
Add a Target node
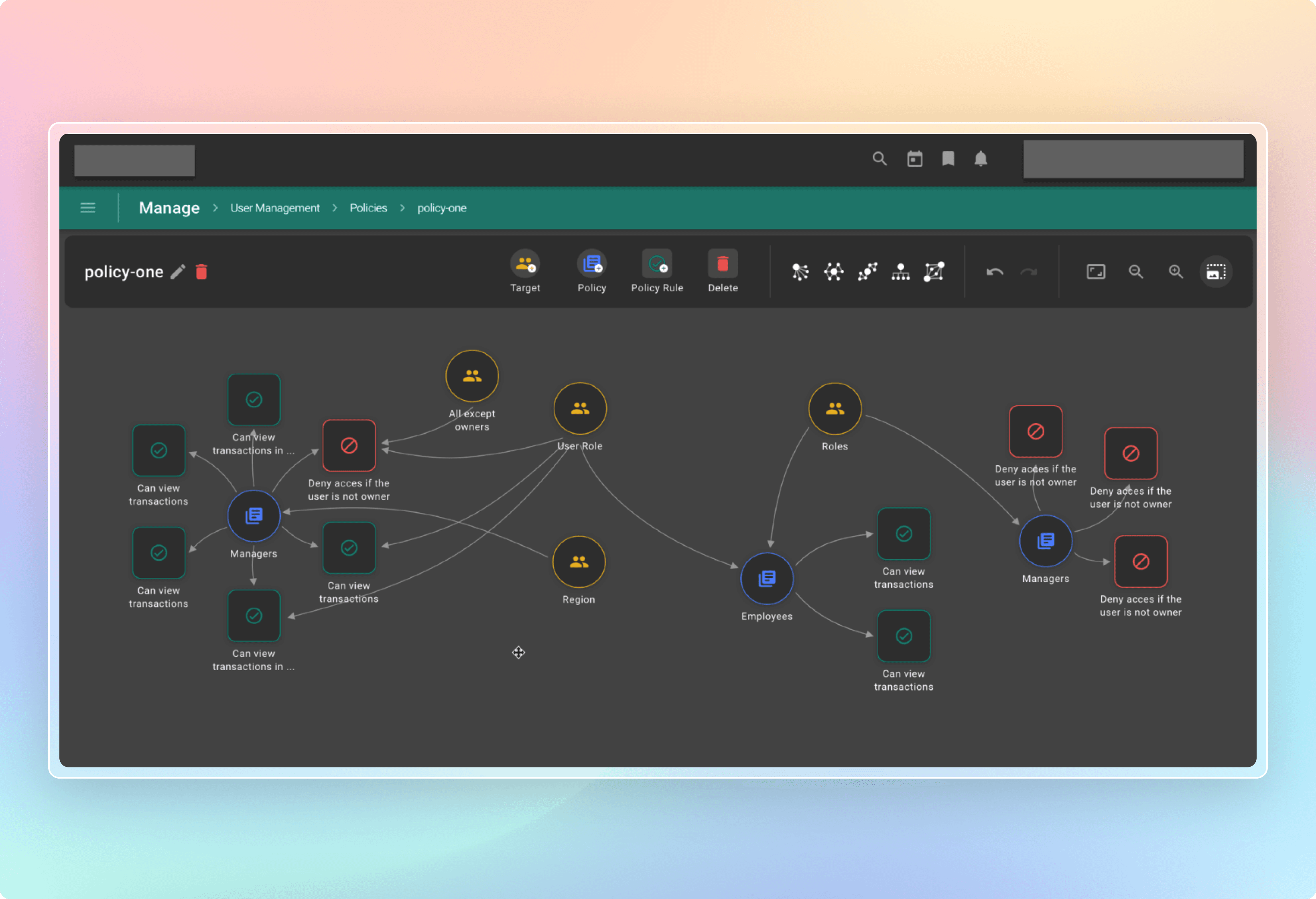pos(525,271)
